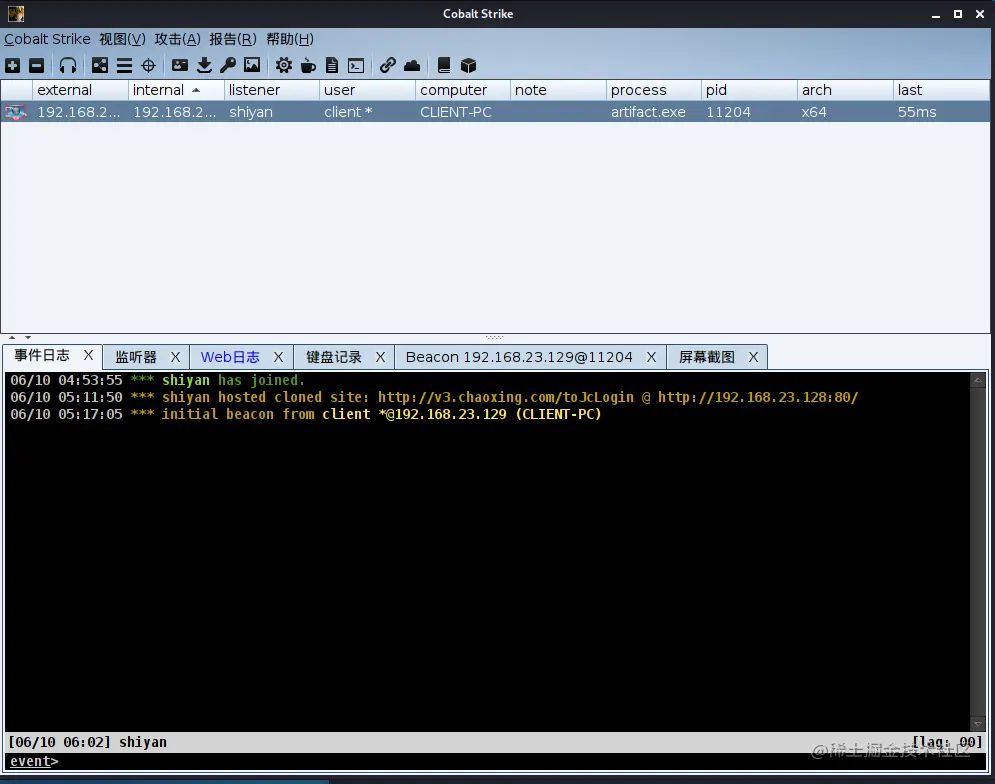995x784 pixels.
Task: Sort sessions by note column
Action: (558, 90)
